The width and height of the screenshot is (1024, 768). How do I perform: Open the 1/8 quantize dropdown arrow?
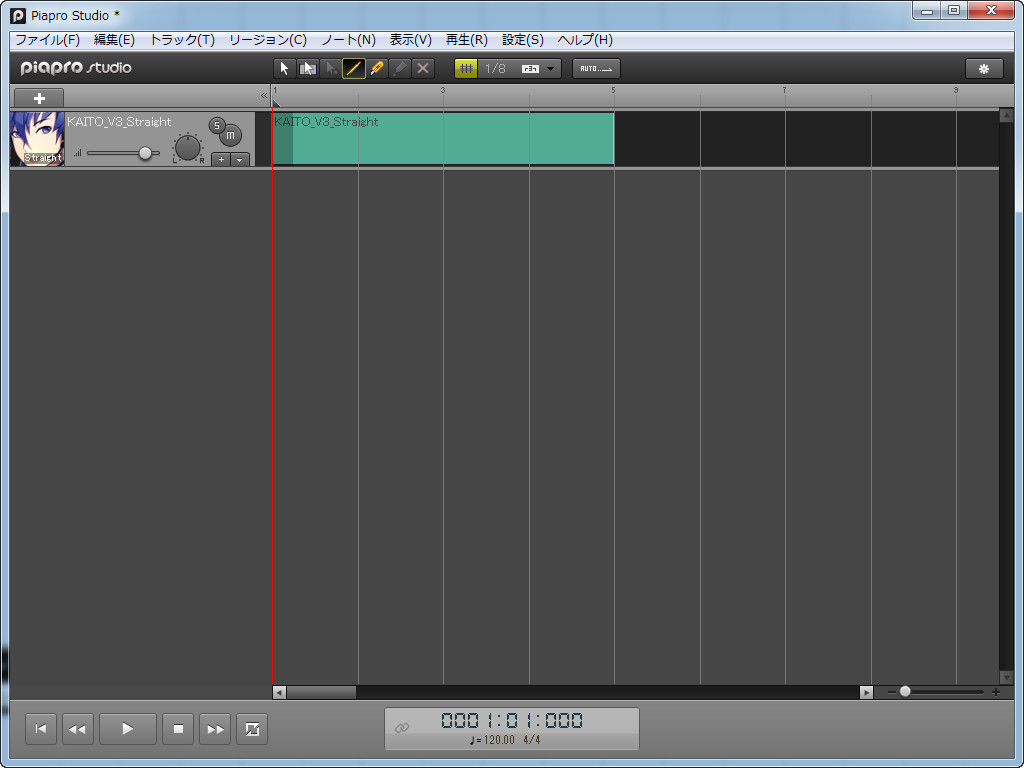click(x=551, y=69)
